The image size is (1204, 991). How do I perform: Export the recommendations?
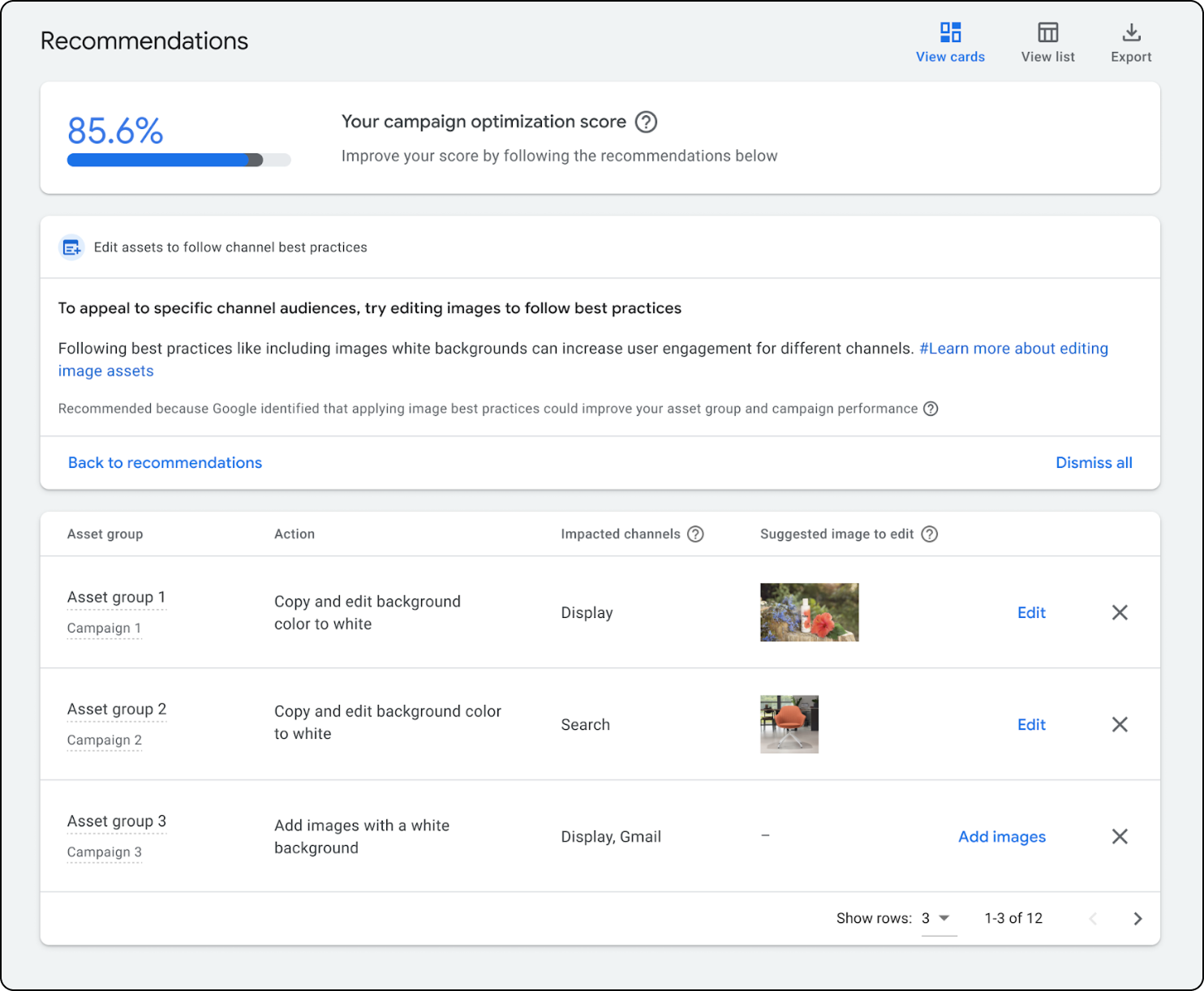pyautogui.click(x=1131, y=41)
